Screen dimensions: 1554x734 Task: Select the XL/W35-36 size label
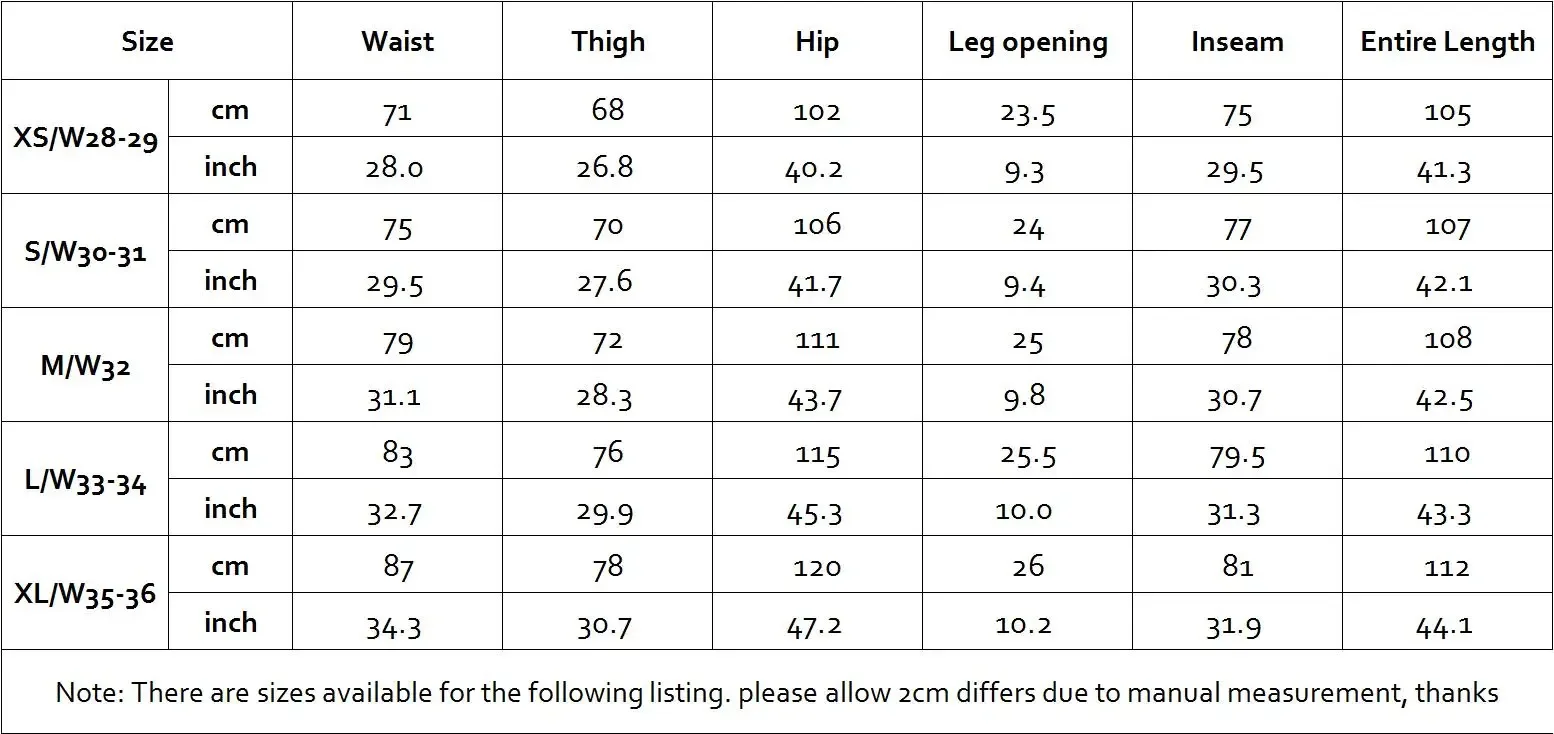coord(85,594)
